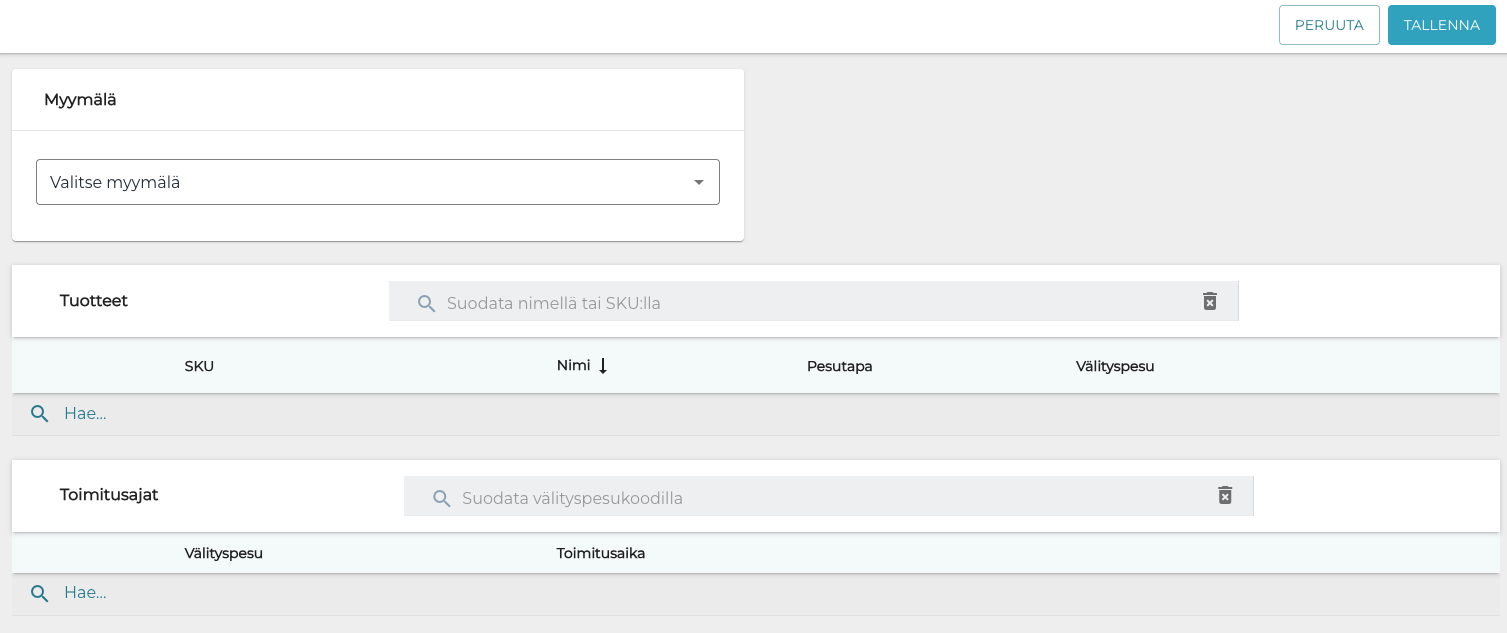Click Välityspesu header in the Tuotteet table
The height and width of the screenshot is (633, 1507).
(1114, 366)
